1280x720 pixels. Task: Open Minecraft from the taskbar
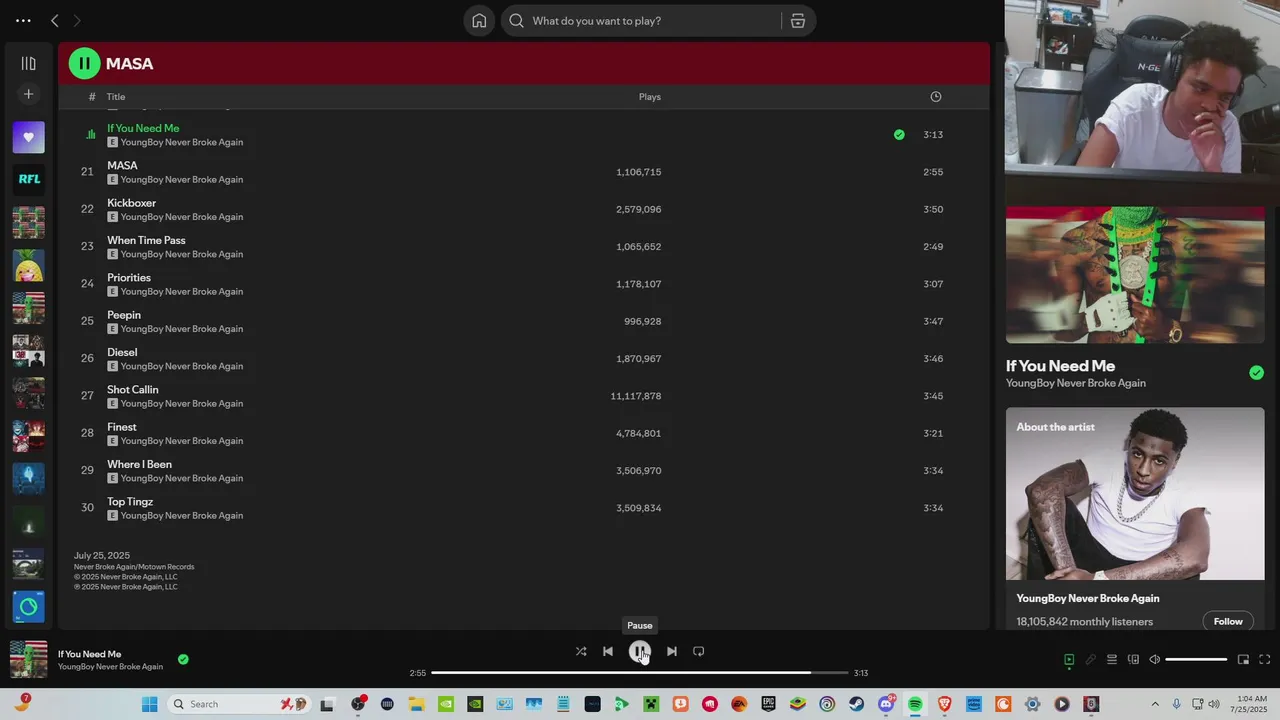tap(651, 704)
